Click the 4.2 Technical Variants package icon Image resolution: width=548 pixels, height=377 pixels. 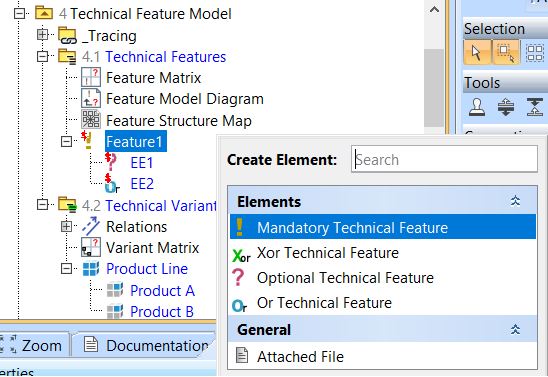click(67, 205)
